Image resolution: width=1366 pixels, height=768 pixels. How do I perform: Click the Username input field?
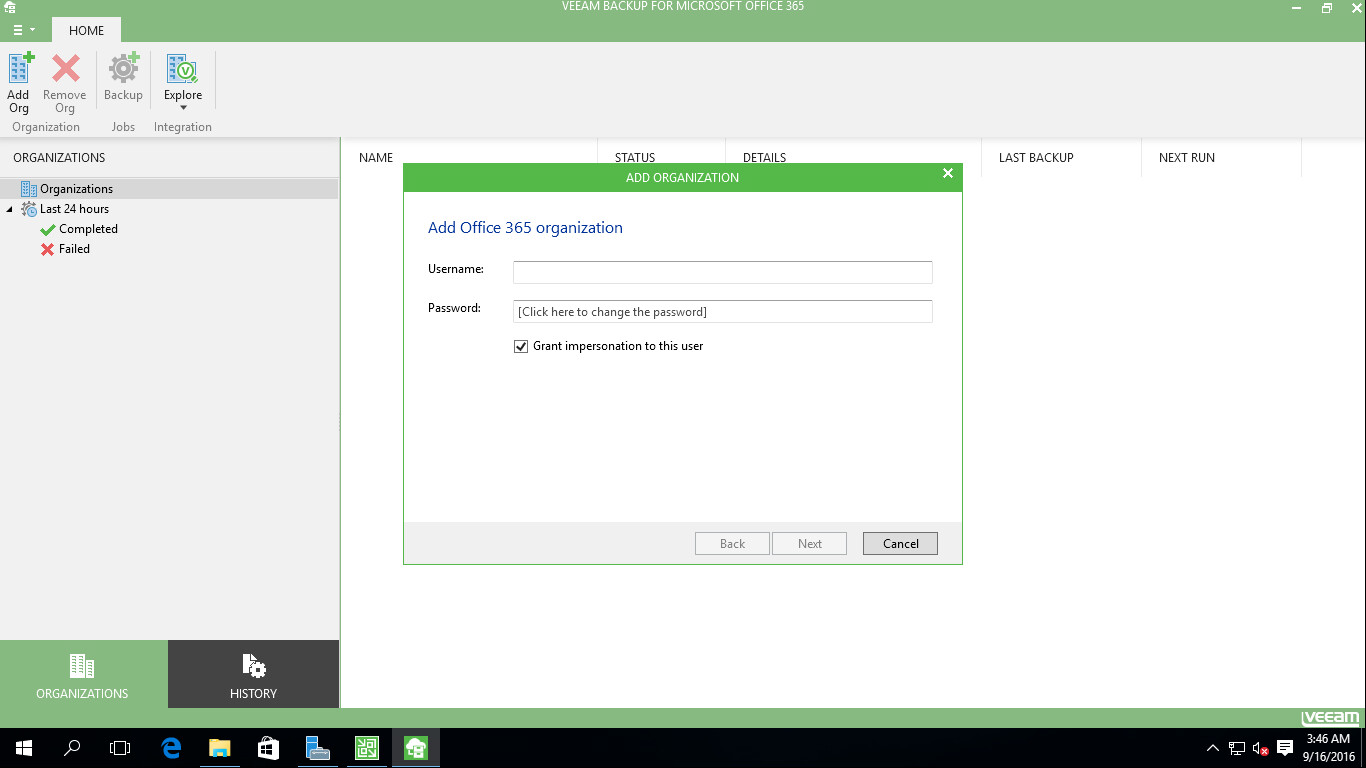(x=722, y=272)
